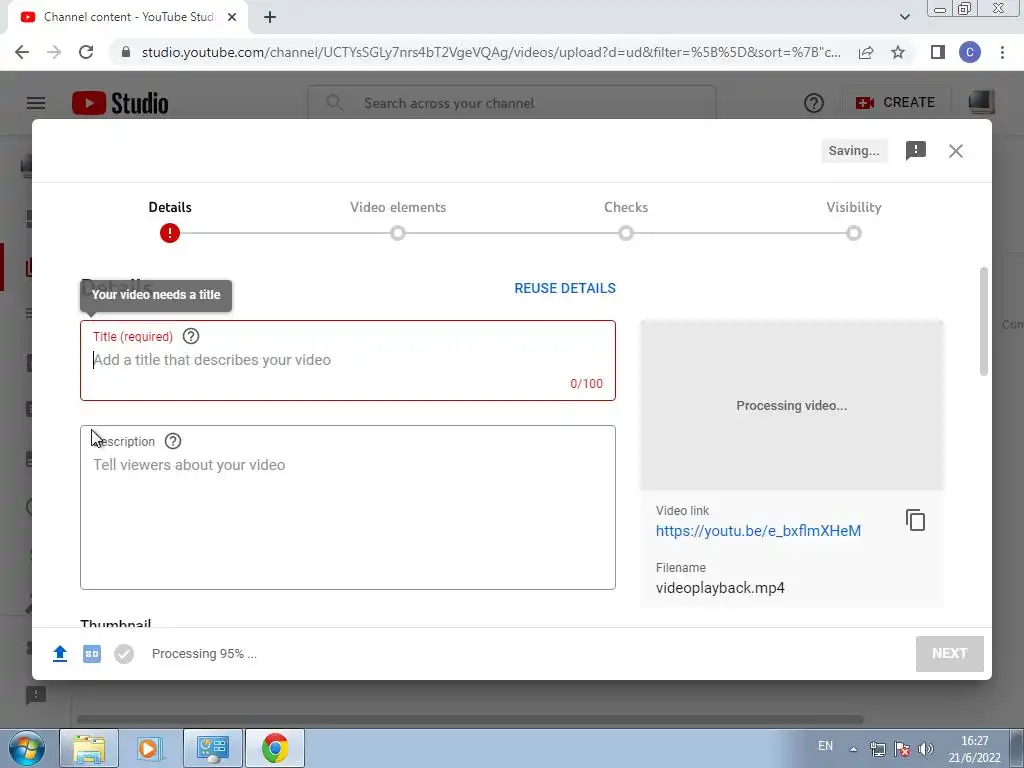Open the Help question mark icon in Studio header

[x=814, y=103]
